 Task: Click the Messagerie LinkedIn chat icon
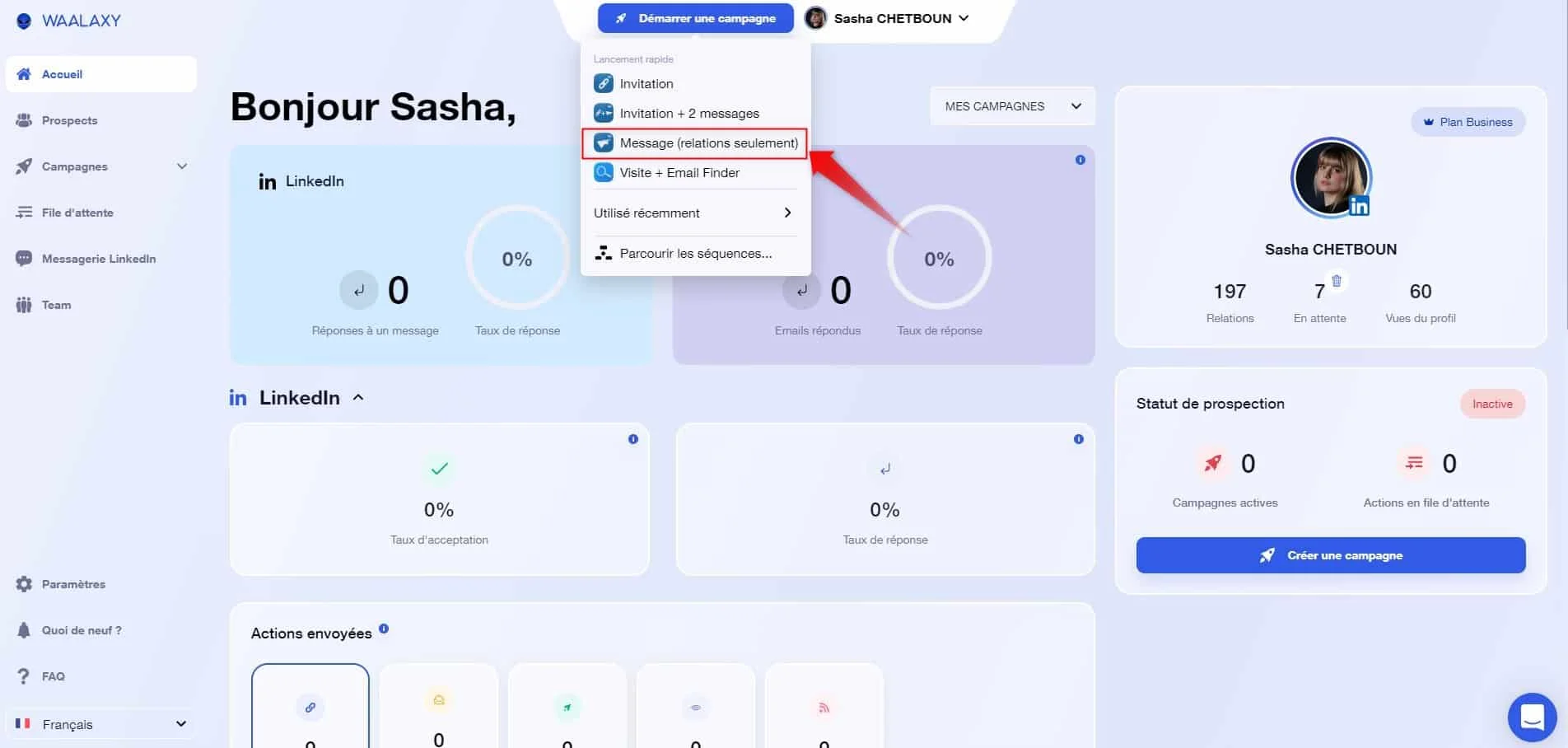point(24,259)
